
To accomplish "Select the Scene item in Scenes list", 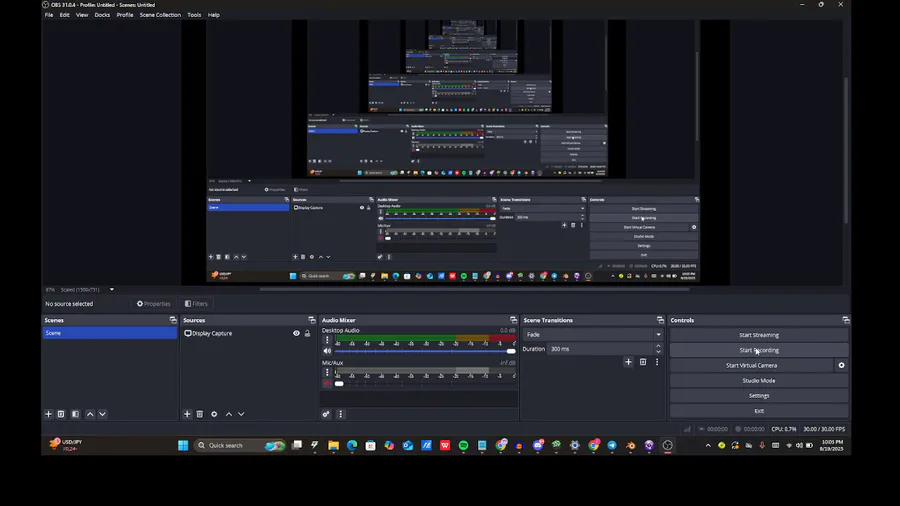I will [x=109, y=333].
